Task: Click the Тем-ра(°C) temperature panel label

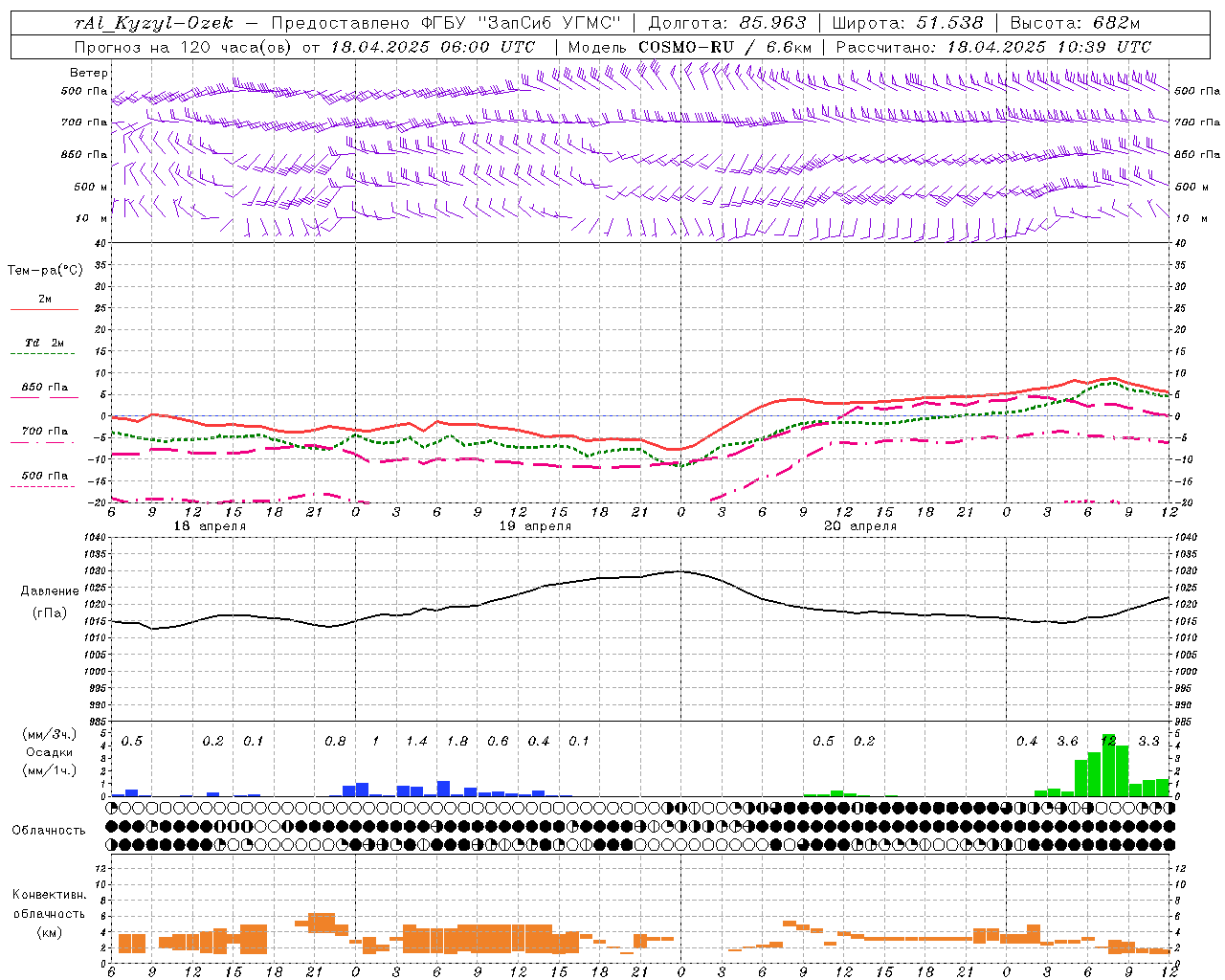Action: [x=45, y=271]
